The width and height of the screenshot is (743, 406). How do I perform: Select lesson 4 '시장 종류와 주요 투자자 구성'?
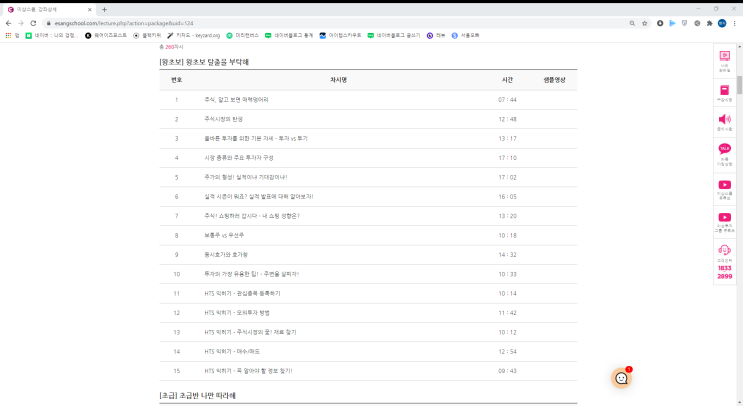tap(239, 158)
